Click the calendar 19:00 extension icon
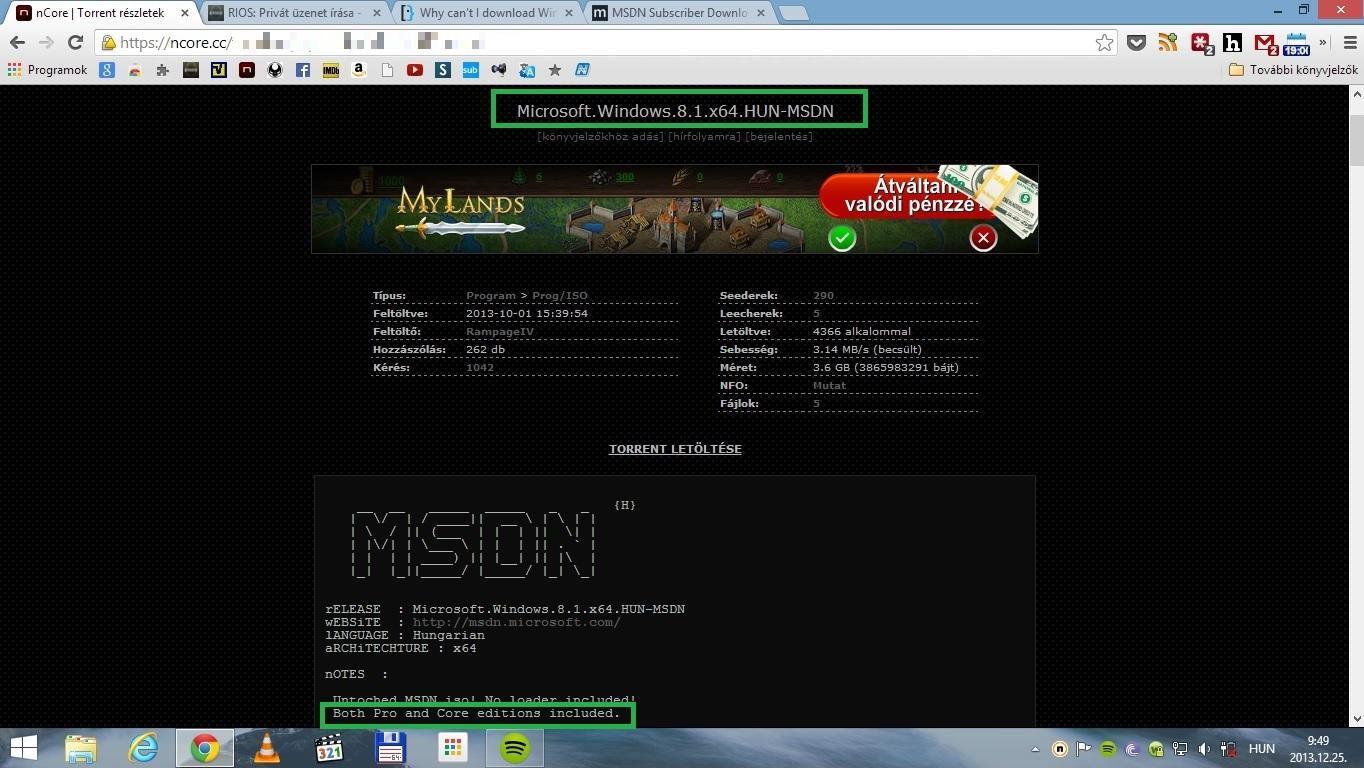This screenshot has width=1364, height=768. [x=1296, y=44]
